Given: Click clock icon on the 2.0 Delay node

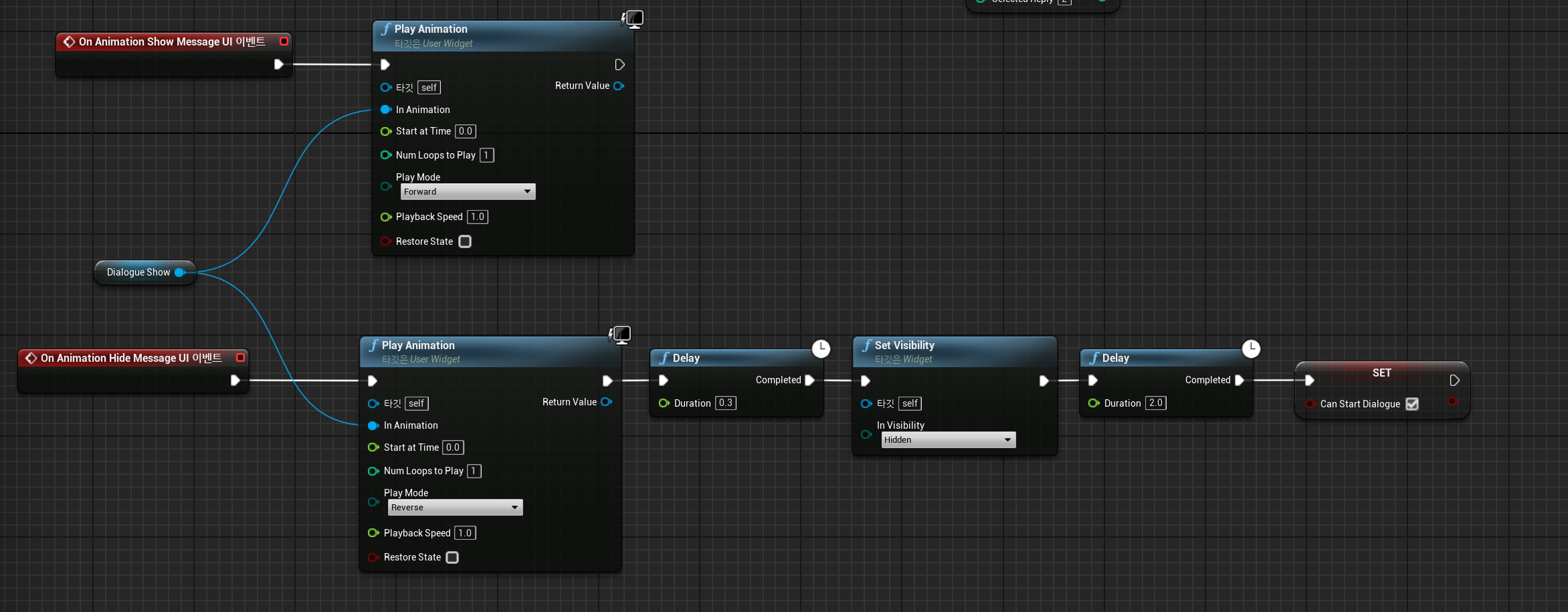Looking at the screenshot, I should coord(1251,348).
